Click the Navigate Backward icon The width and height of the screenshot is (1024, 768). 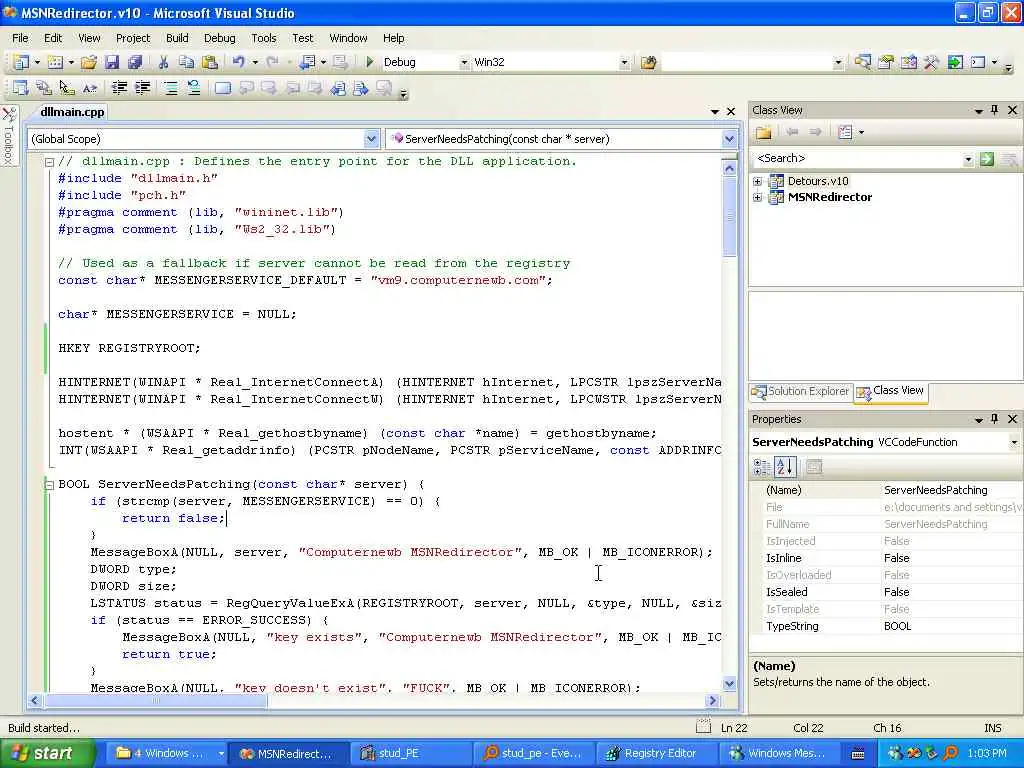point(307,62)
